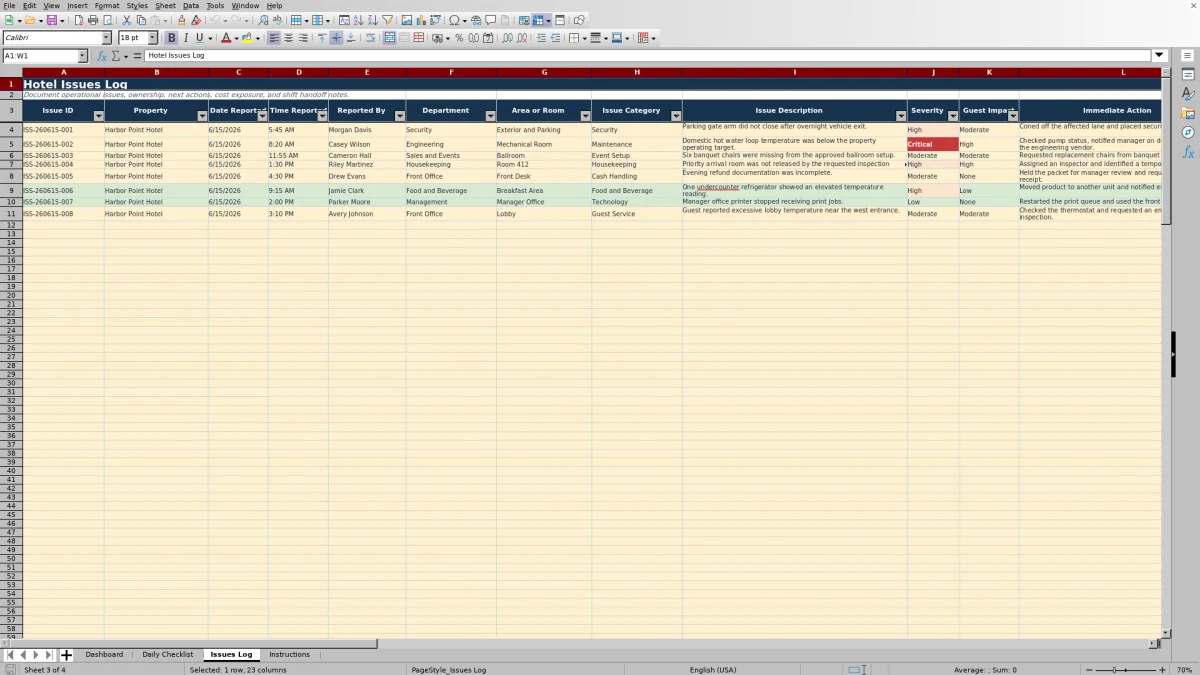Toggle Bold formatting
The width and height of the screenshot is (1200, 675).
tap(171, 38)
